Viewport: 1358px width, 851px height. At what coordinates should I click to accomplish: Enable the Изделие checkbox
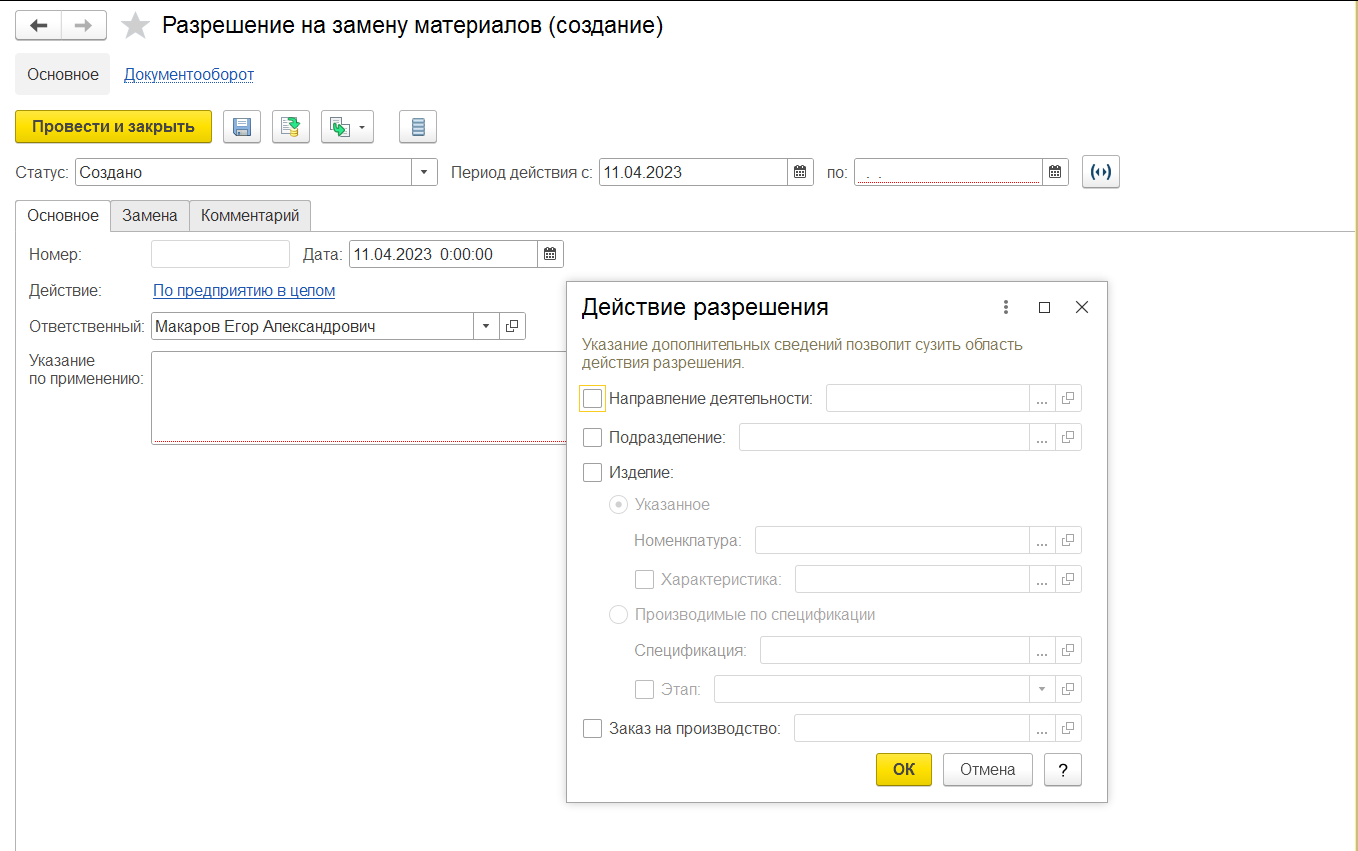(592, 472)
